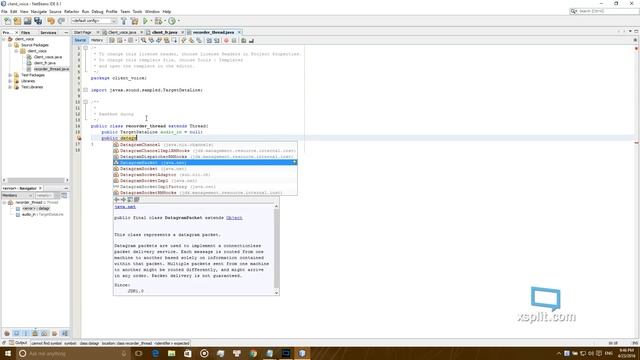This screenshot has height=360, width=640.
Task: Click the error hint bulb on line 16
Action: tap(79, 138)
